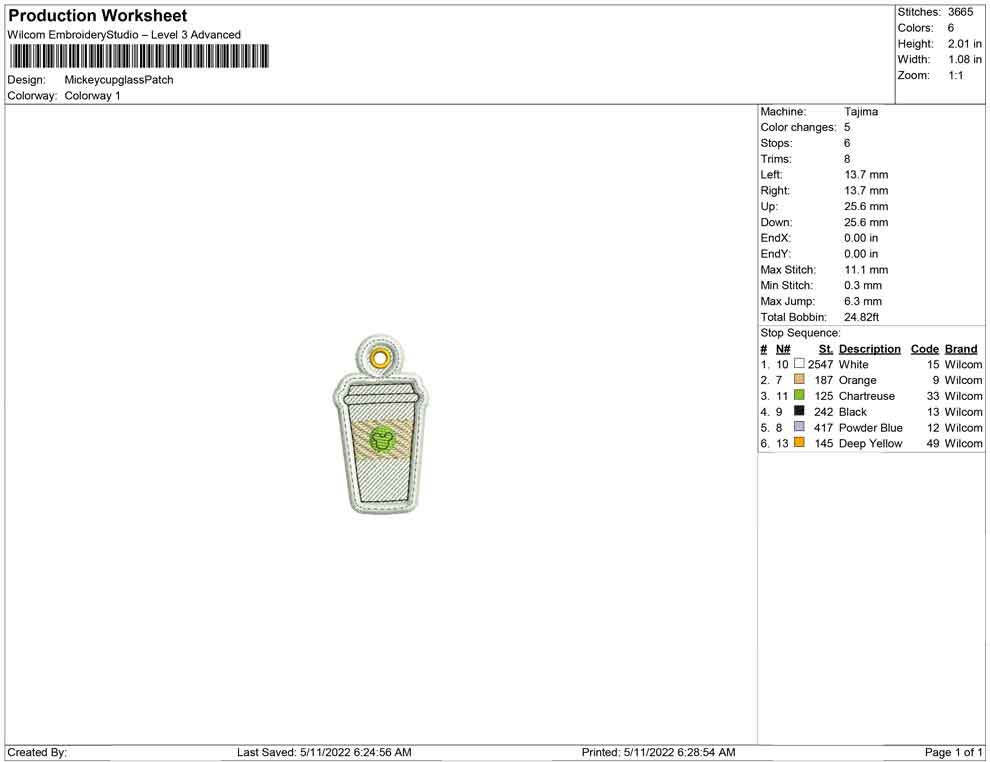Image resolution: width=990 pixels, height=762 pixels.
Task: Click the 'St.' column header
Action: [826, 349]
